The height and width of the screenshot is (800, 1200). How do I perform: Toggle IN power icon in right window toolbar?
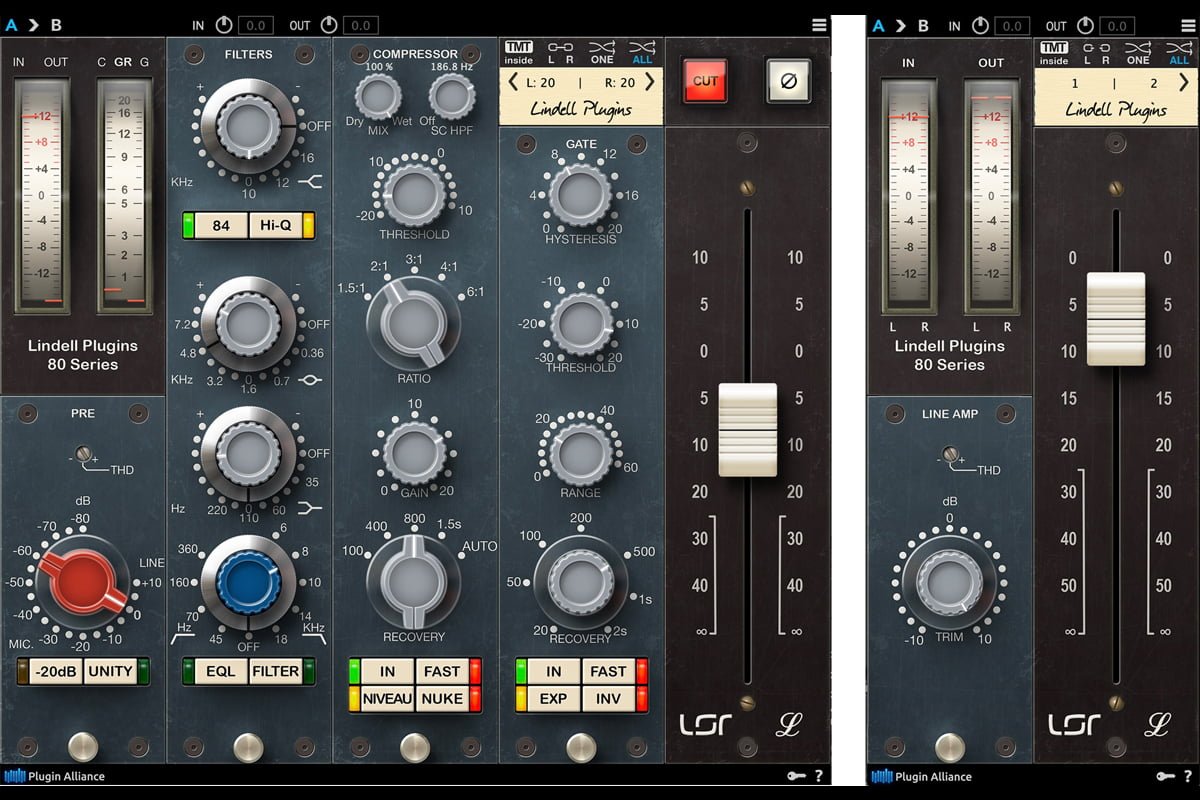click(981, 25)
